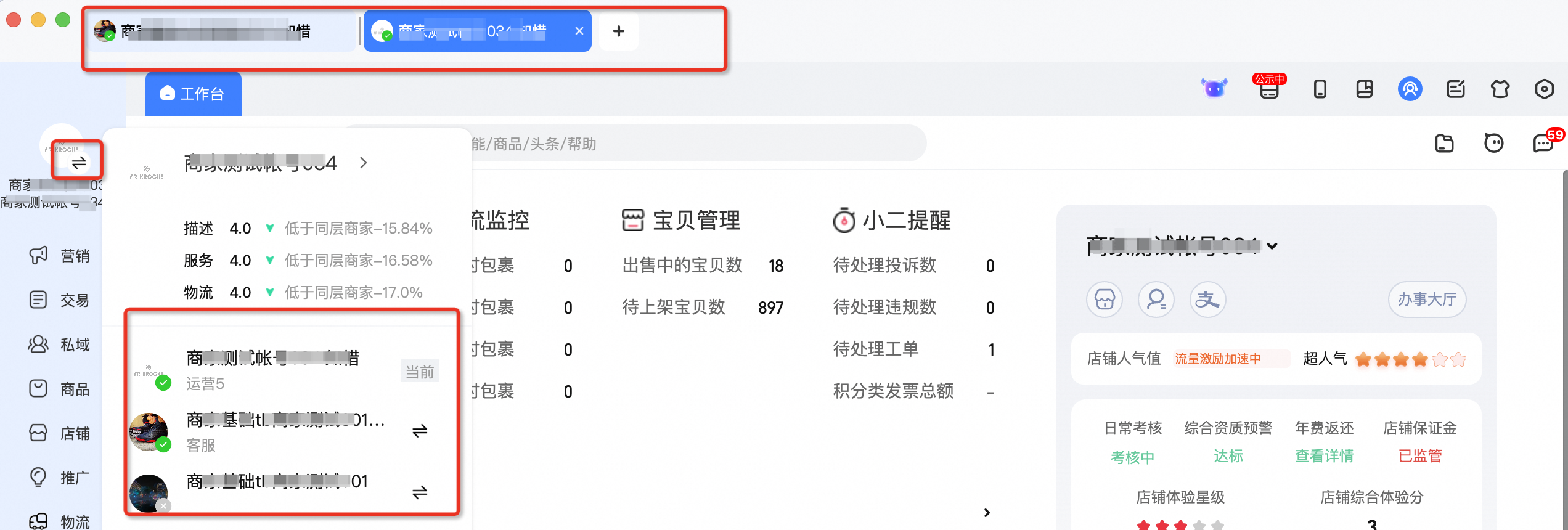
Task: Open 营销 in the left sidebar
Action: coord(60,256)
